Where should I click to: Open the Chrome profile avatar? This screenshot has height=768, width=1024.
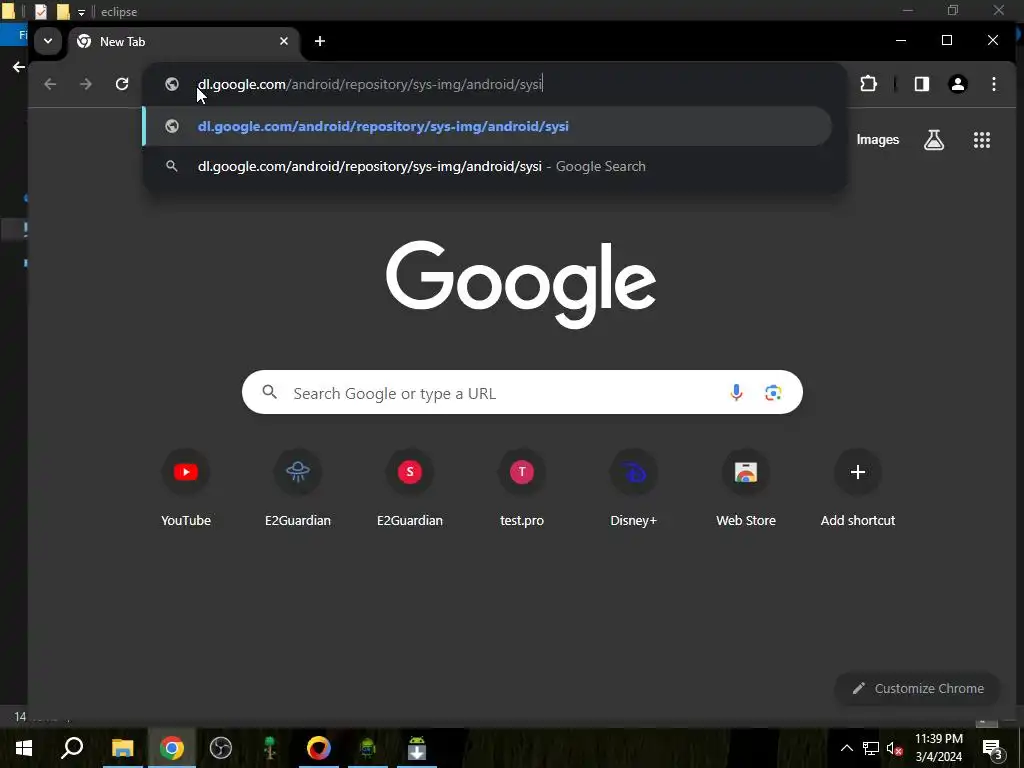[957, 84]
